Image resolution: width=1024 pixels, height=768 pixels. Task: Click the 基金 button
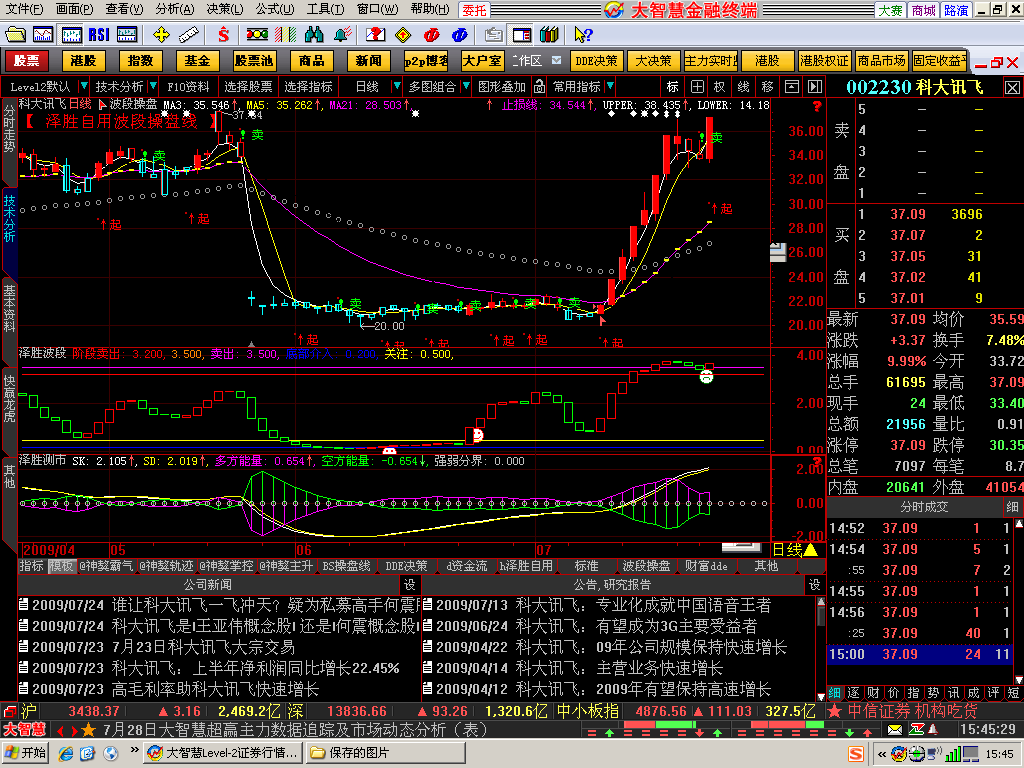197,61
